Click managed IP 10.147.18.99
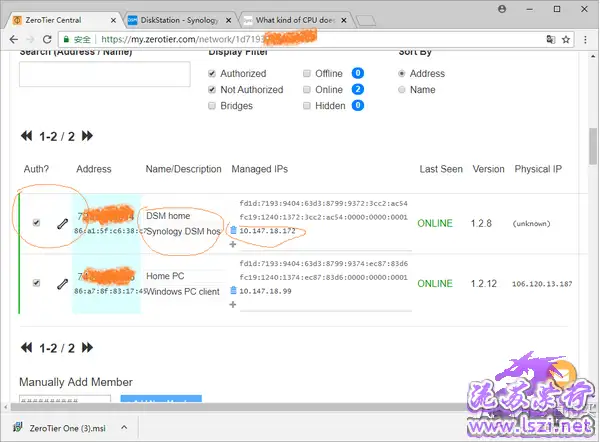The image size is (600, 442). (266, 291)
